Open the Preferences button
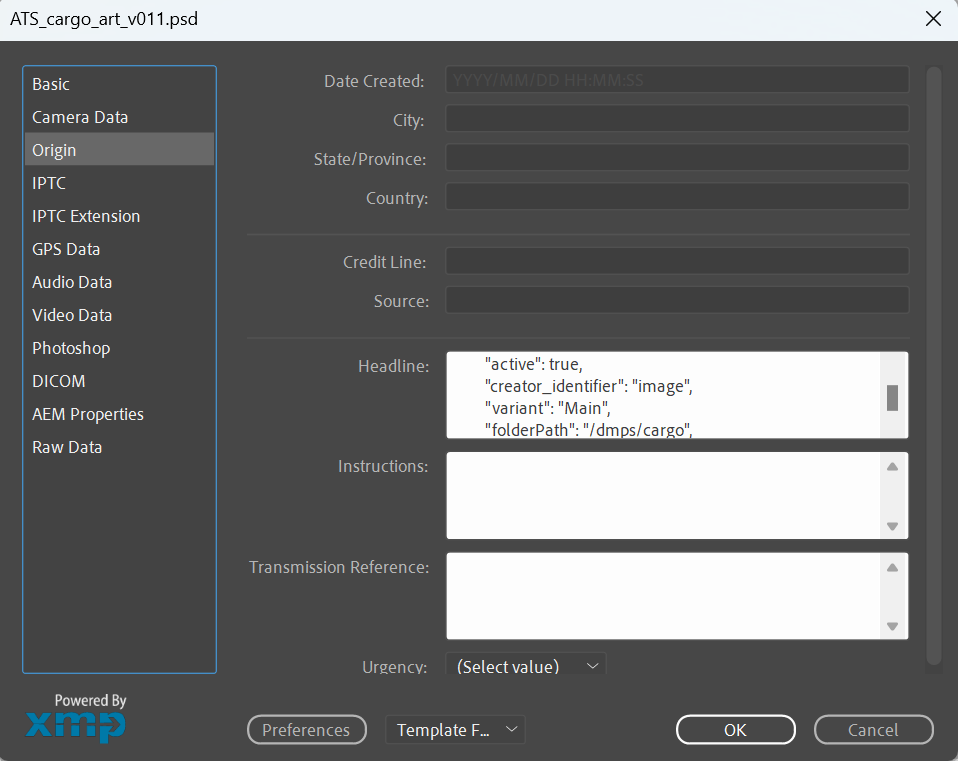Screen dimensions: 958x761 (306, 730)
